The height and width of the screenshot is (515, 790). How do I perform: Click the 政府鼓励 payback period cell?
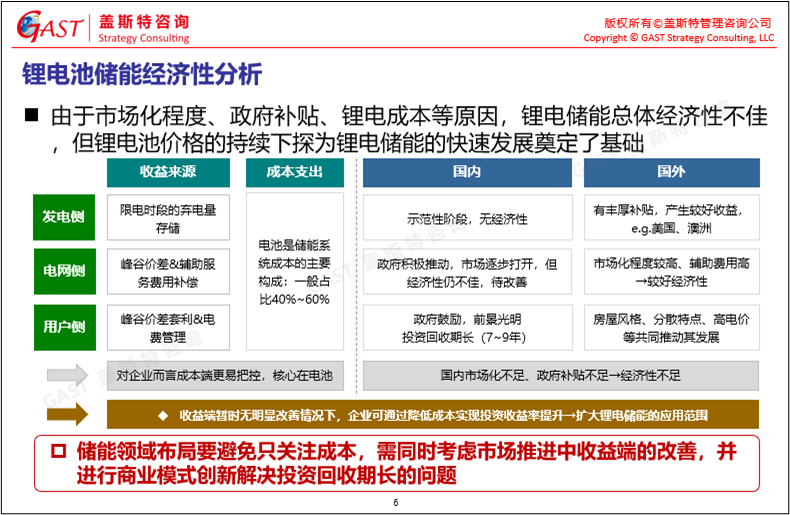[x=467, y=327]
